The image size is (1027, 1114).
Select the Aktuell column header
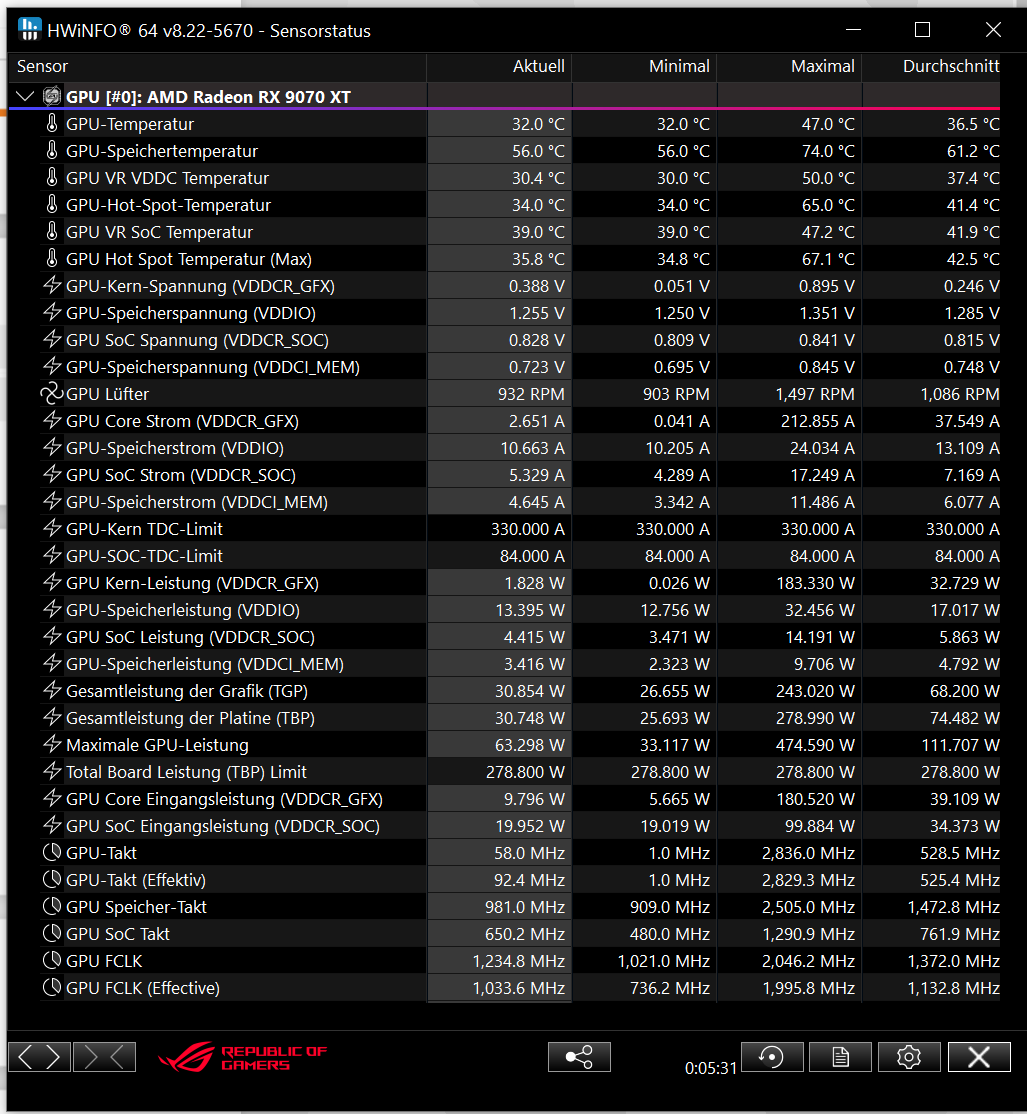499,66
